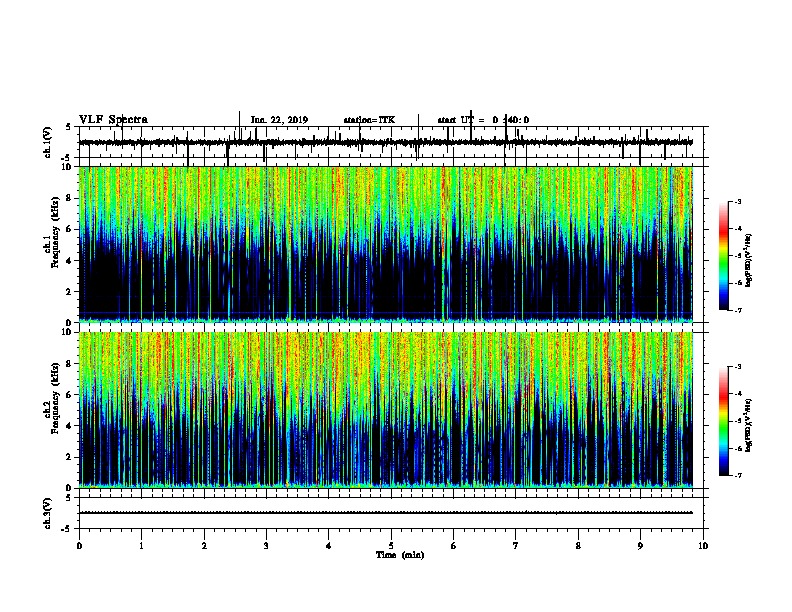The width and height of the screenshot is (792, 612).
Task: Click the flat ch.3 waveform trace
Action: tap(385, 513)
